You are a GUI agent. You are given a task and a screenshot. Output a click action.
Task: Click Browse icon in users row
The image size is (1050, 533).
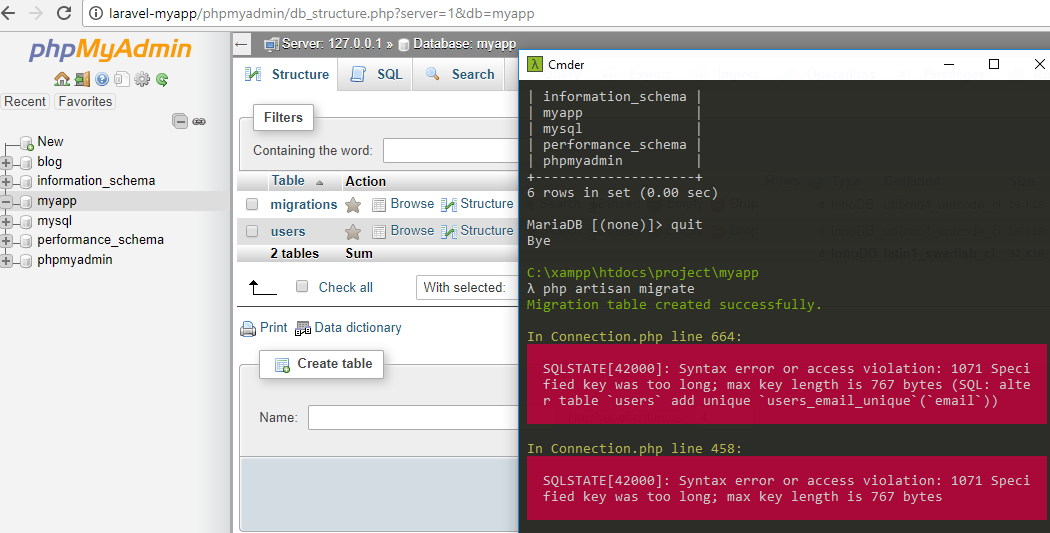[379, 231]
